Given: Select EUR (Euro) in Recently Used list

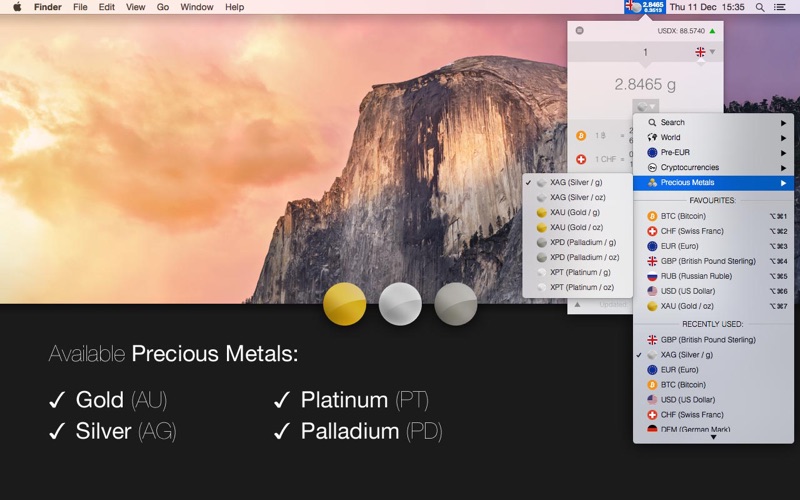Looking at the screenshot, I should pyautogui.click(x=679, y=370).
